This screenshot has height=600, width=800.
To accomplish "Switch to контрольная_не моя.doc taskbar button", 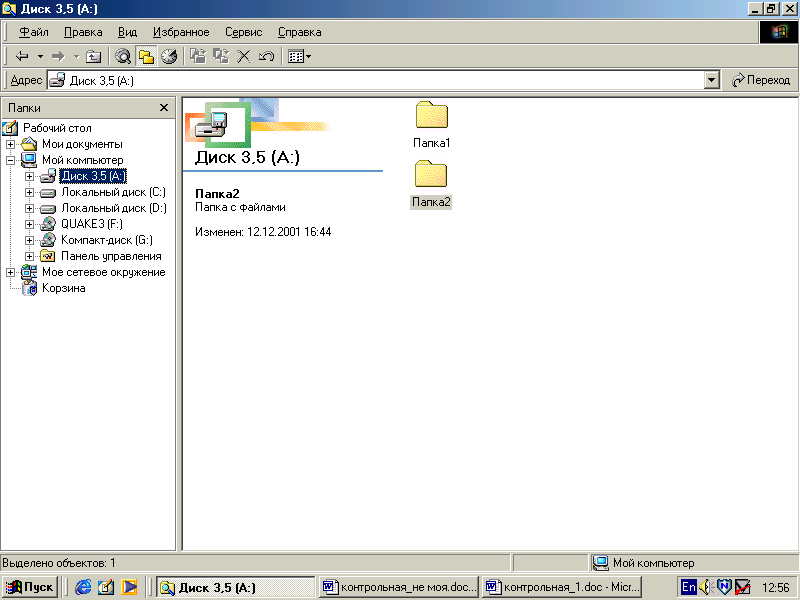I will tap(399, 587).
